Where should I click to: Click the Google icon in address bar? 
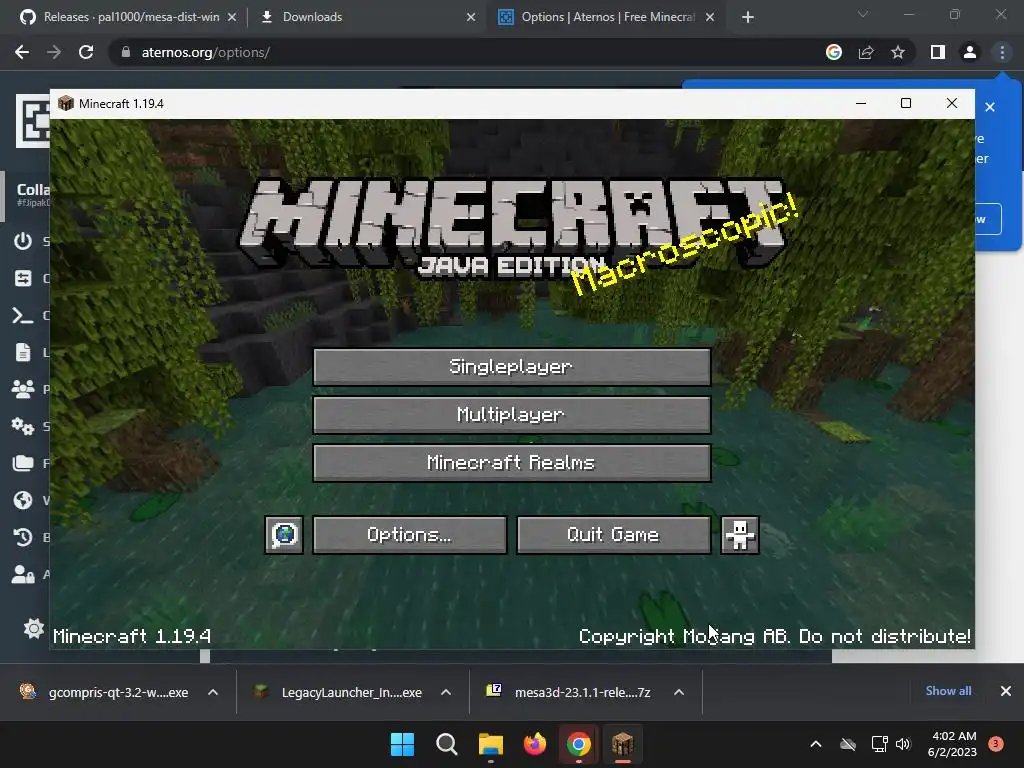point(834,52)
